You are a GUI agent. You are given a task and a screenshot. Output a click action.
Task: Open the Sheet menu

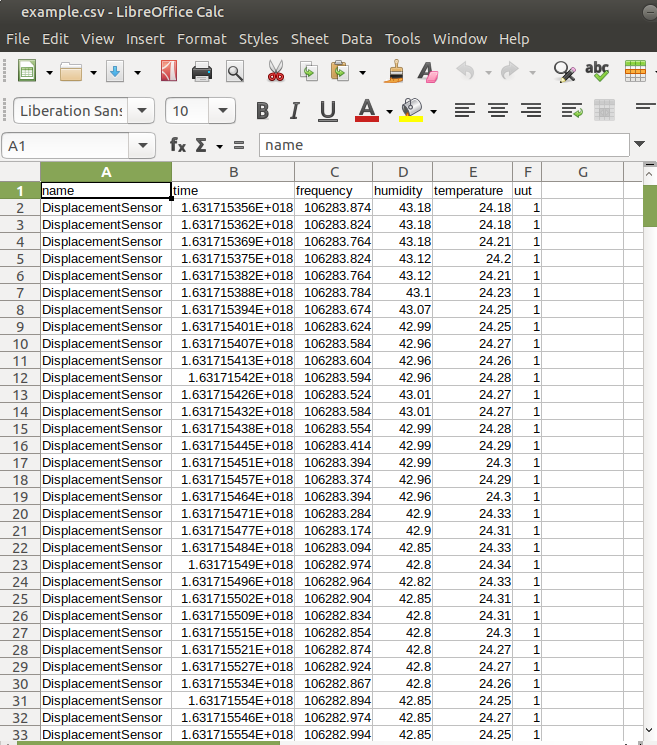tap(309, 39)
